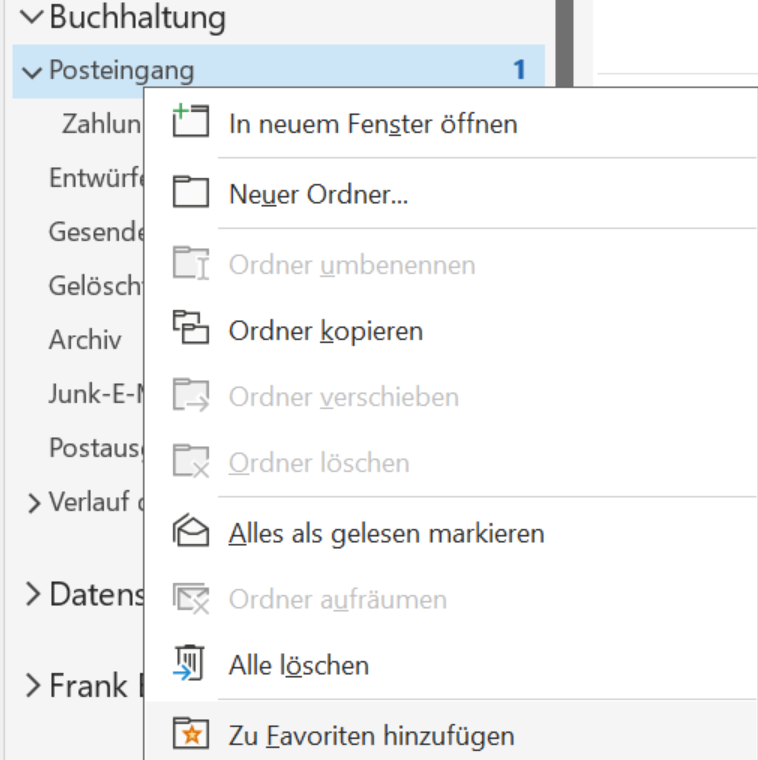Expand the Datens data file section
Image resolution: width=758 pixels, height=760 pixels.
(x=33, y=595)
